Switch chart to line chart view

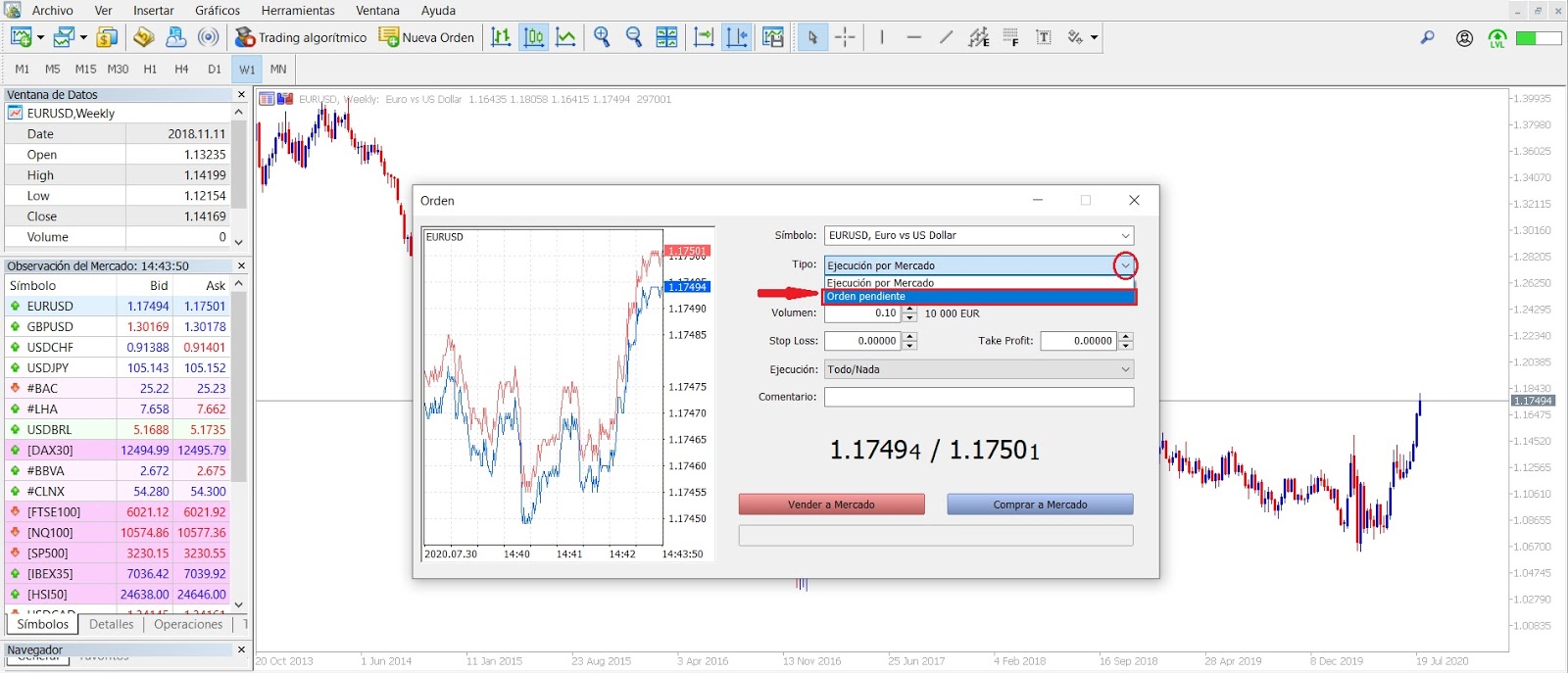[x=566, y=37]
